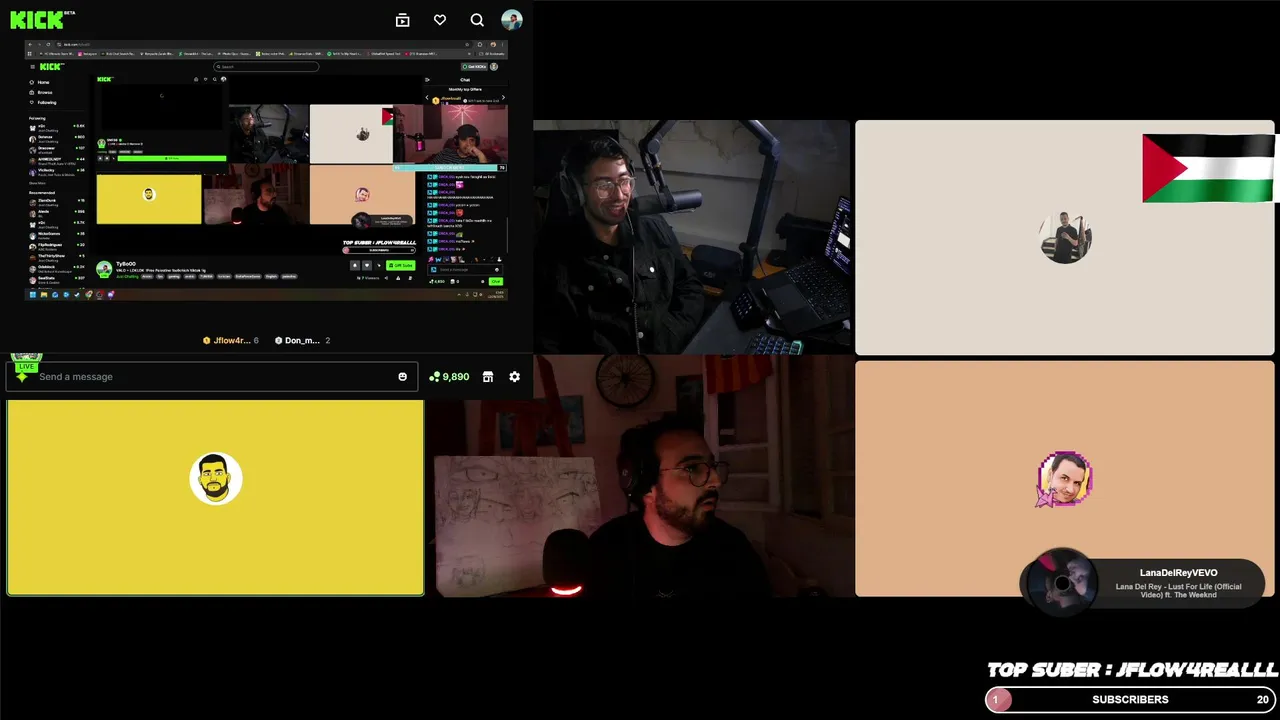
Task: Open the 9,890 channel points balance
Action: click(x=449, y=377)
